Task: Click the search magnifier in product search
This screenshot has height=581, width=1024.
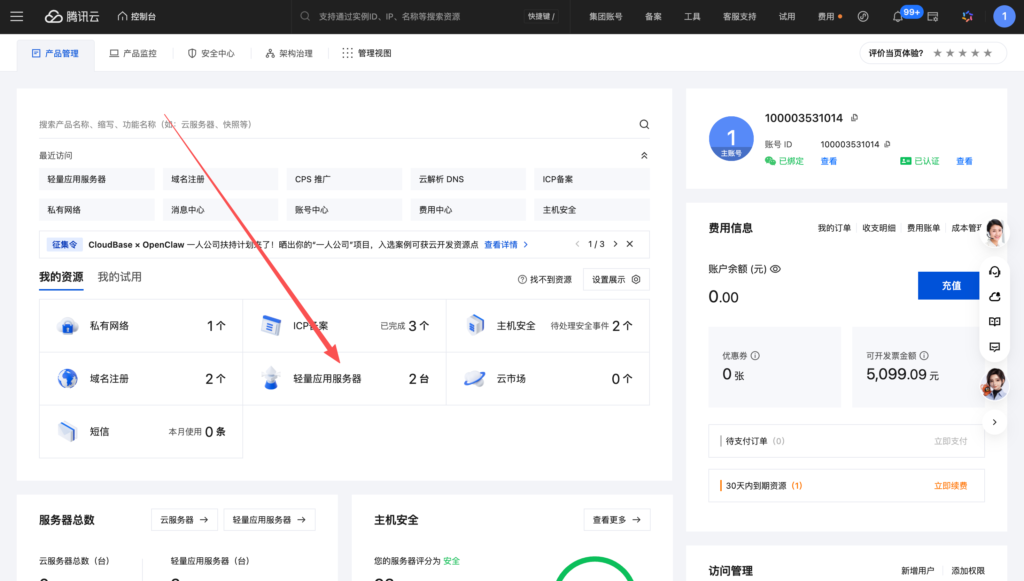Action: click(x=644, y=124)
